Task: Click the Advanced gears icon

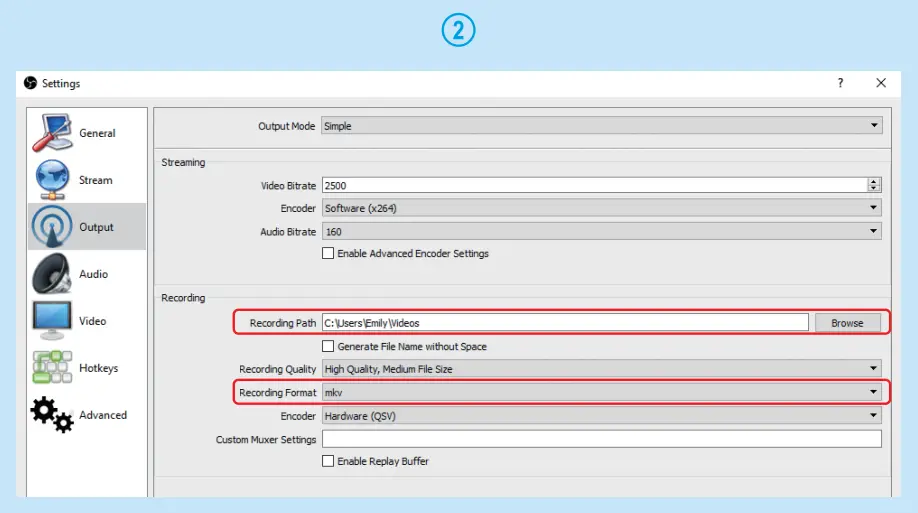Action: (52, 415)
